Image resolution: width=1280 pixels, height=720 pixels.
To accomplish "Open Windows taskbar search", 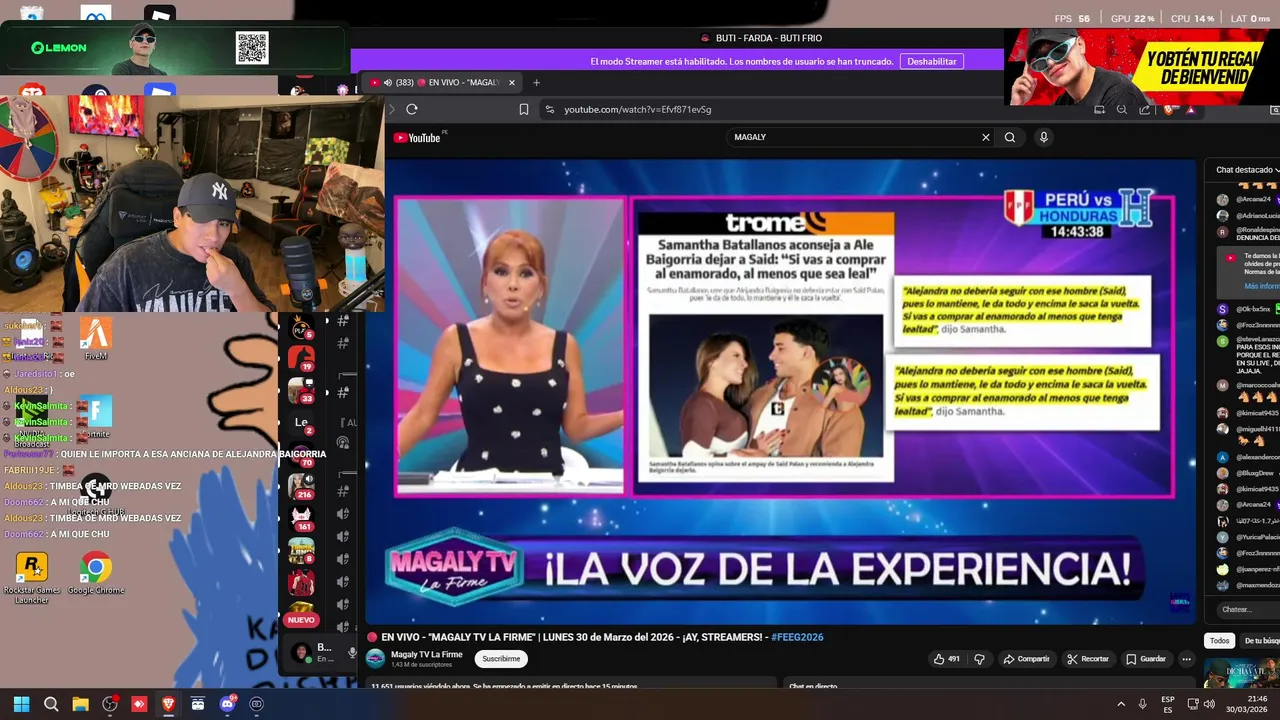I will coord(51,704).
